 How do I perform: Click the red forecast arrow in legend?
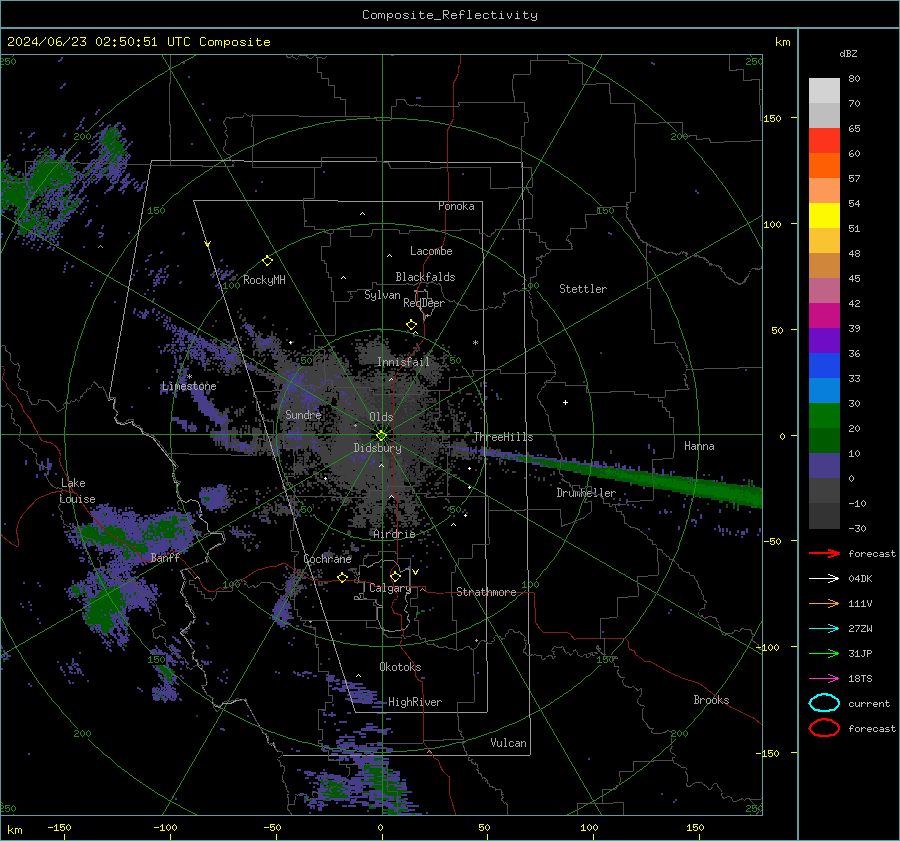click(x=824, y=553)
